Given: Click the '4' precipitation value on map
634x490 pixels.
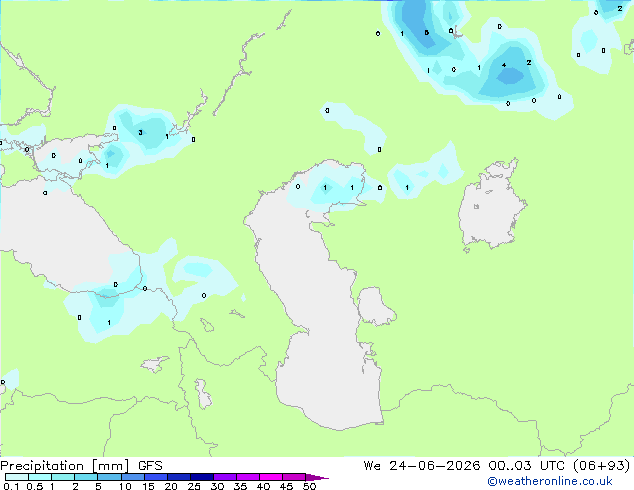Looking at the screenshot, I should 504,65.
